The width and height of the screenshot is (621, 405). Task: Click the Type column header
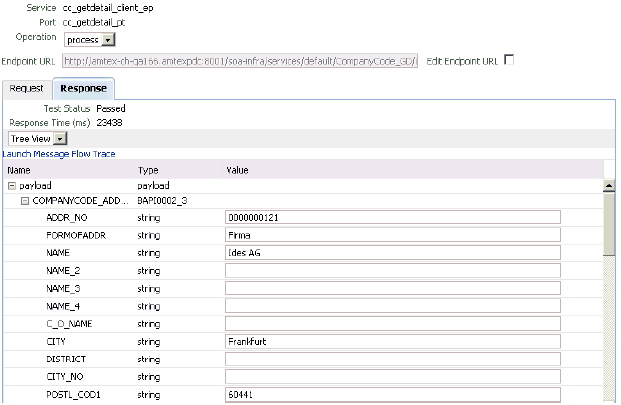(x=148, y=170)
